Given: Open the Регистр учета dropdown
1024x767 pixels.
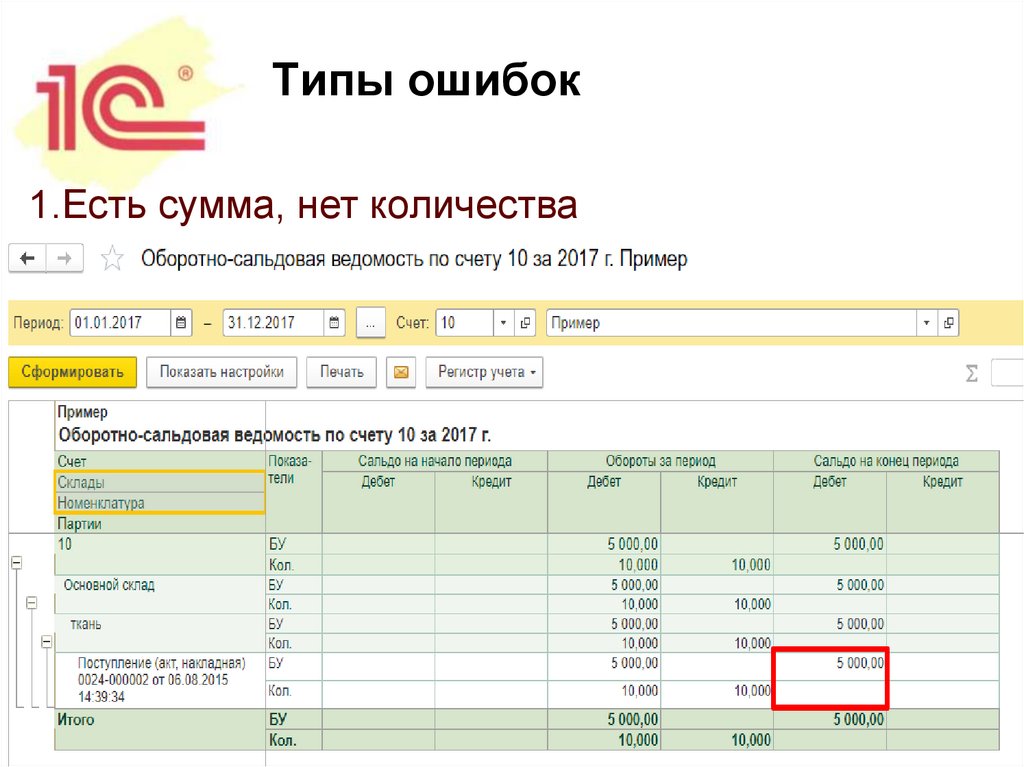Looking at the screenshot, I should (x=485, y=372).
